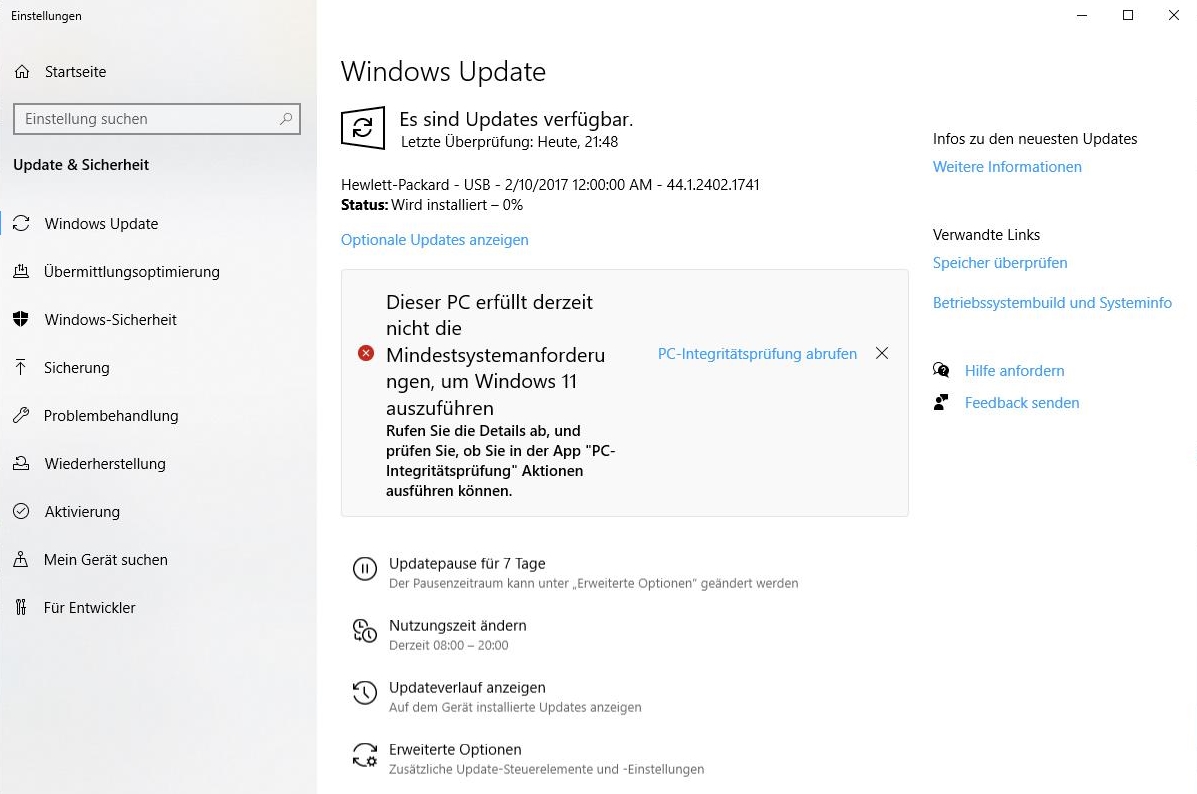Click PC-Integritätsprüfung abrufen link
The height and width of the screenshot is (794, 1197).
(x=757, y=353)
